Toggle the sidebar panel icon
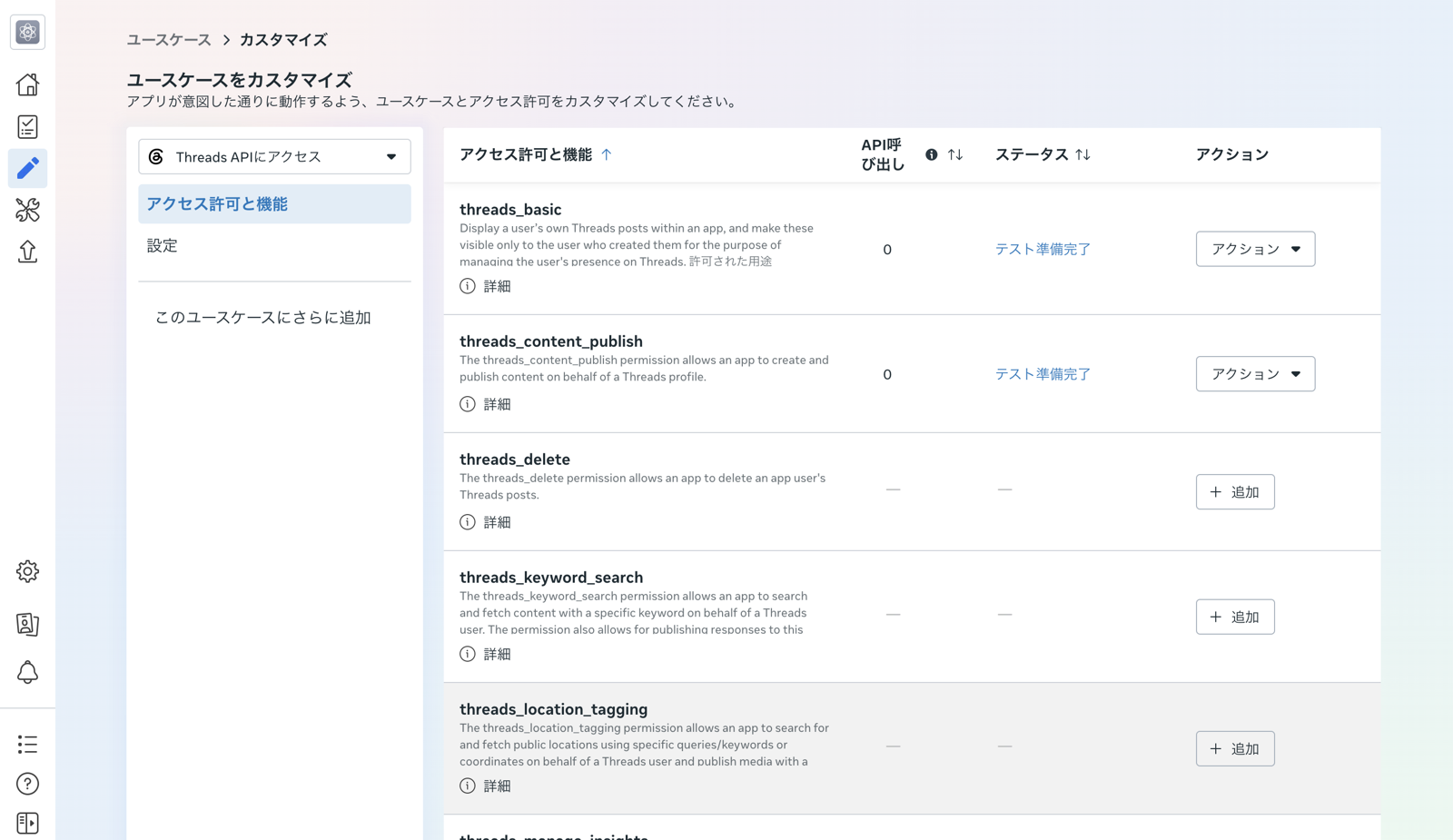The image size is (1453, 840). (27, 823)
